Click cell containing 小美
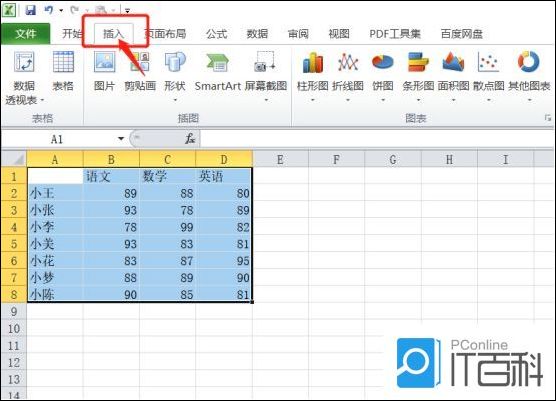 pyautogui.click(x=55, y=244)
